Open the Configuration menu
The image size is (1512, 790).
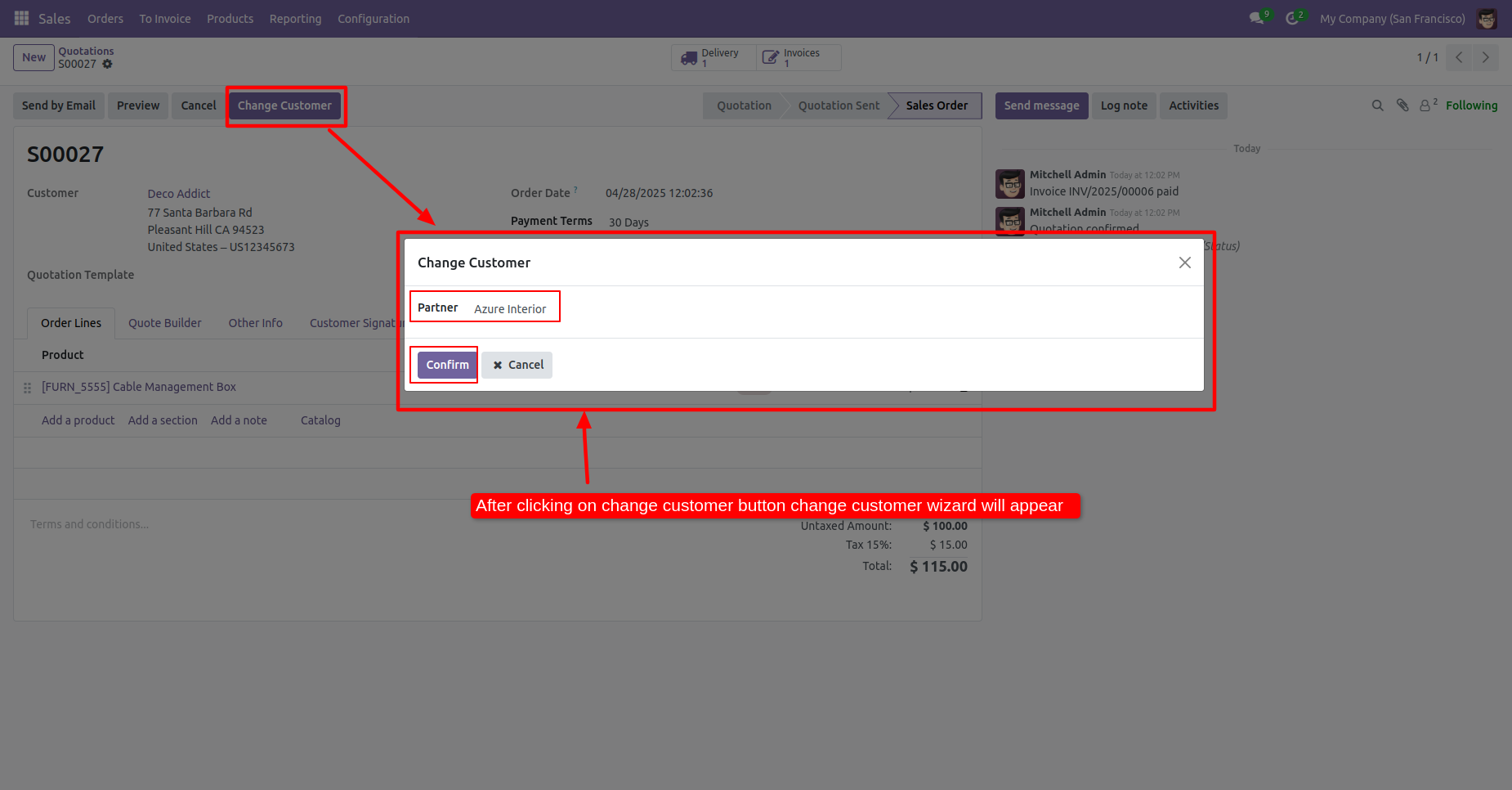(374, 18)
